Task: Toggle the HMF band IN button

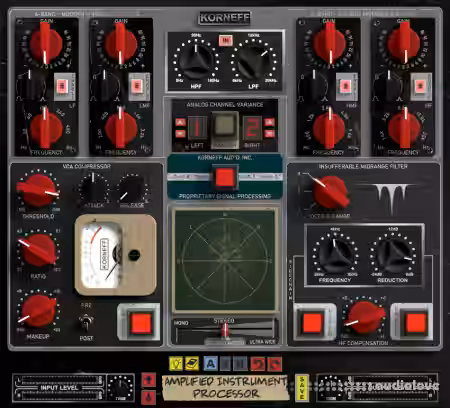Action: point(346,86)
